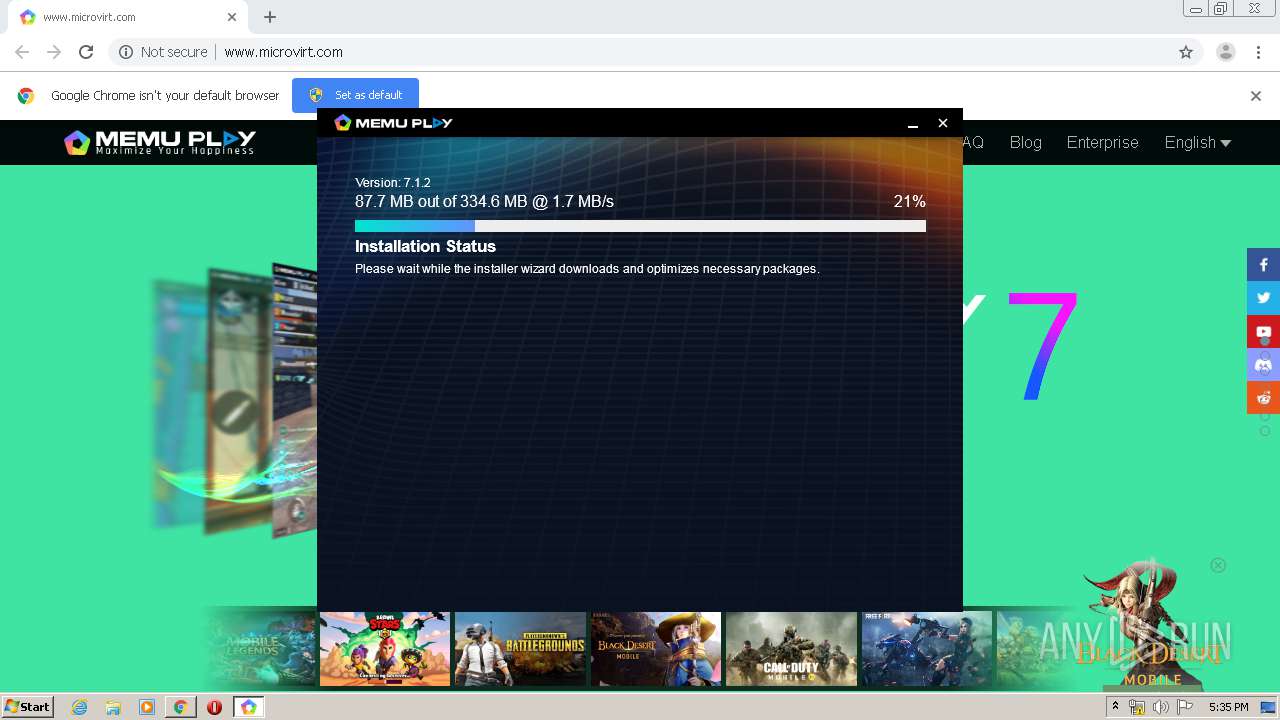Open Opera browser taskbar icon

[x=214, y=707]
